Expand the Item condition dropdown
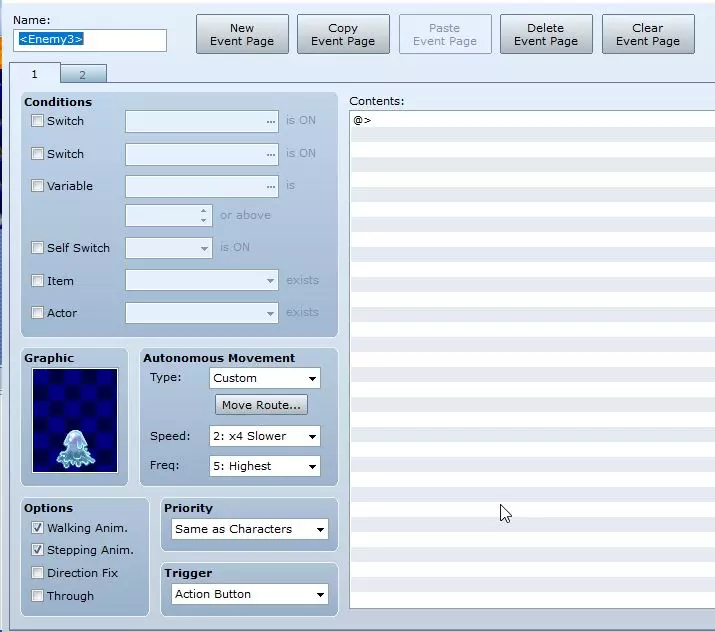Viewport: 715px width, 632px height. click(x=202, y=280)
